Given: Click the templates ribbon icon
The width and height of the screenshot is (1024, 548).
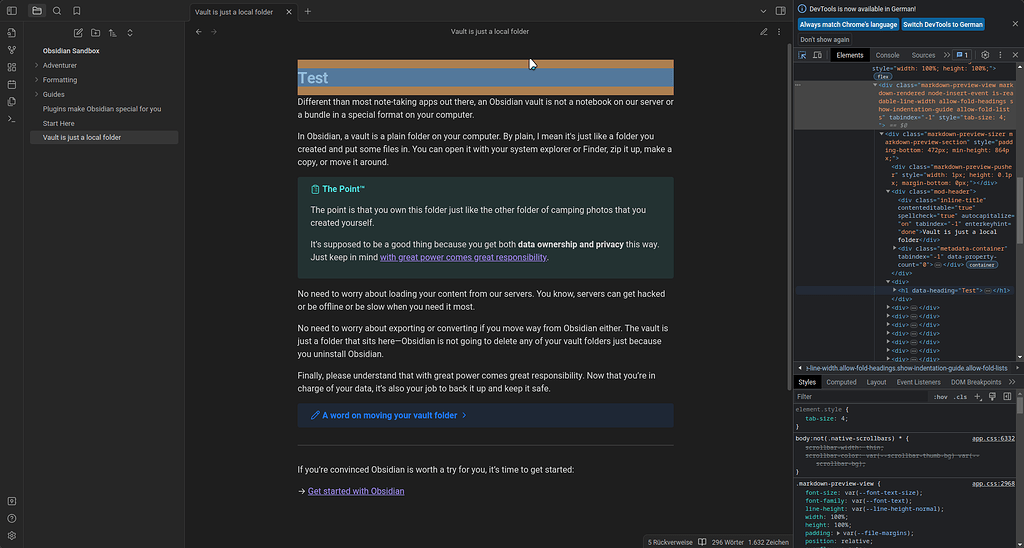Looking at the screenshot, I should [x=12, y=102].
